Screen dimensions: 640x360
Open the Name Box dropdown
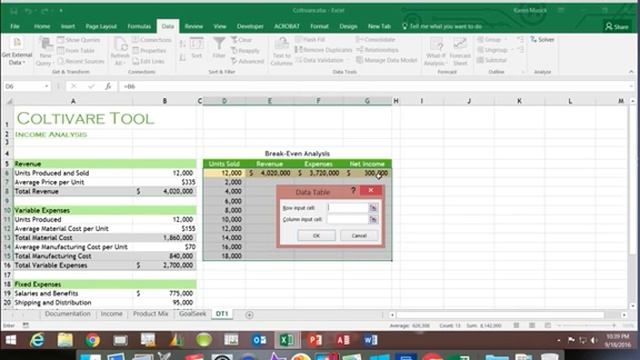[x=47, y=87]
